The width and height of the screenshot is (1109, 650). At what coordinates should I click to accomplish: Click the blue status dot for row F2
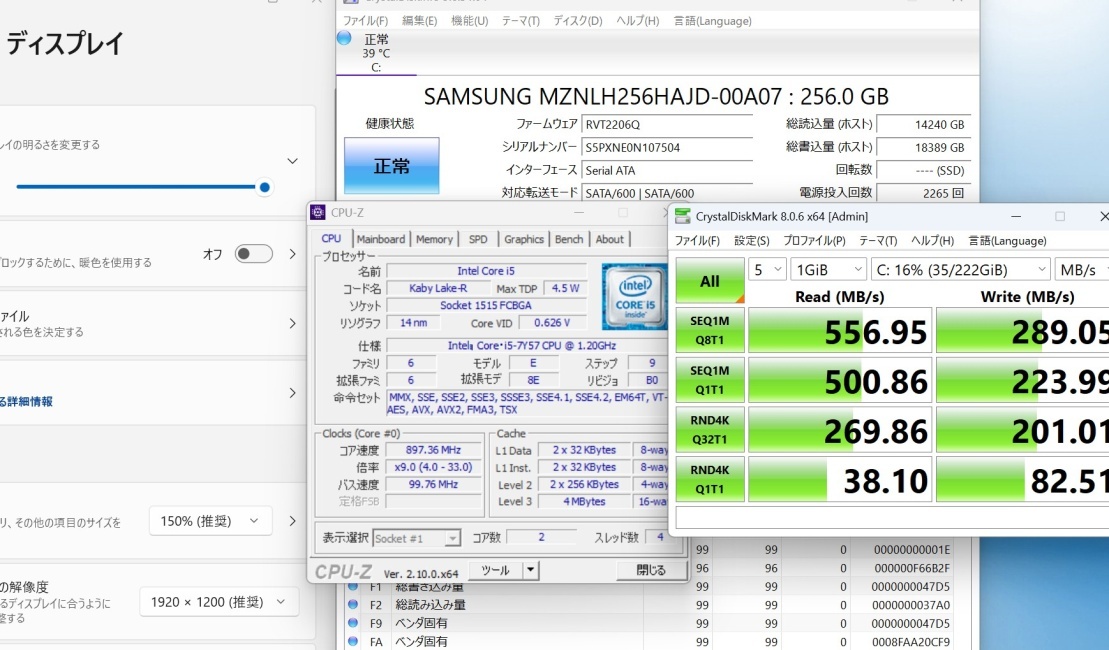point(353,605)
